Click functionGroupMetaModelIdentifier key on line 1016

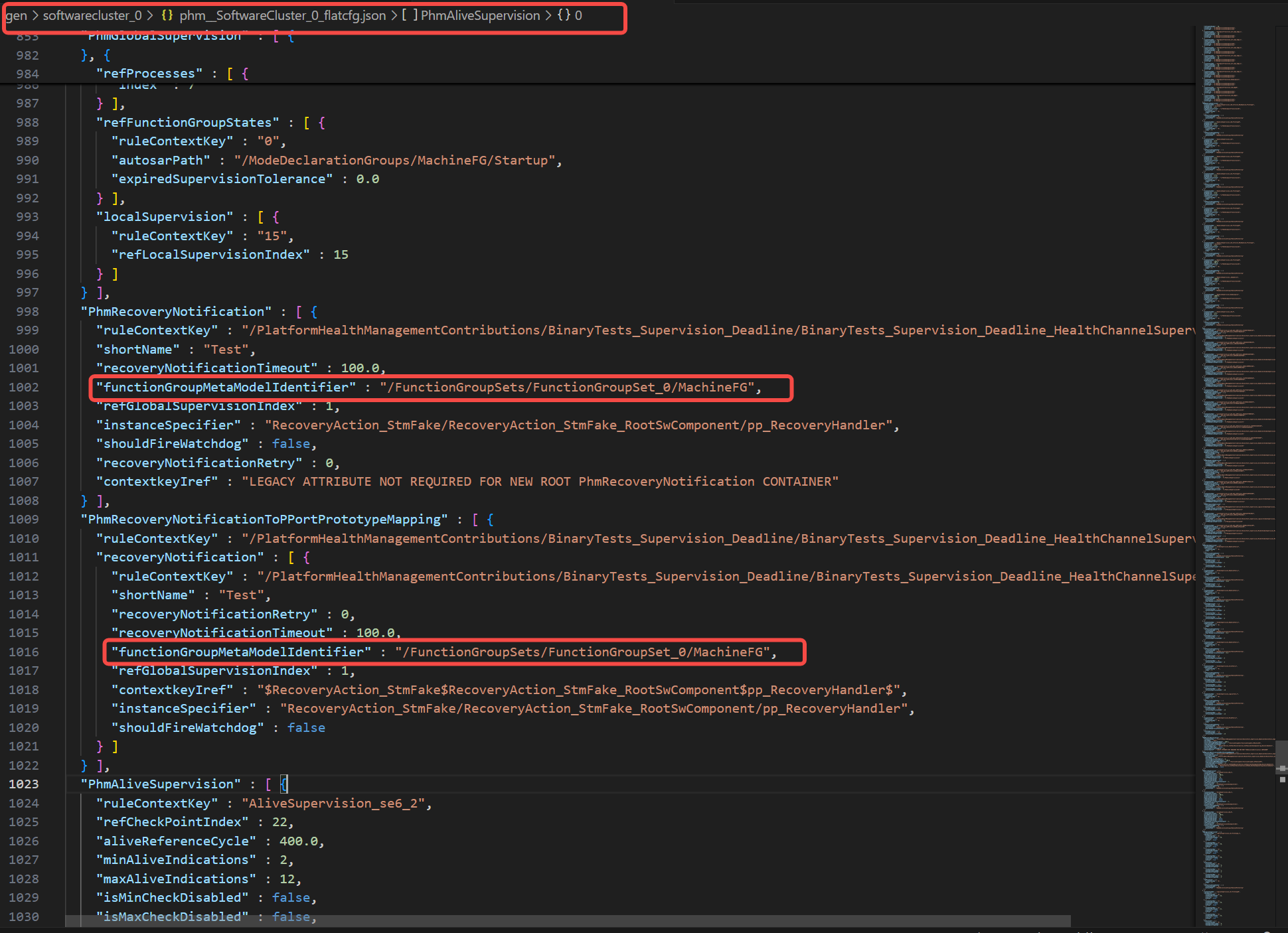(242, 652)
